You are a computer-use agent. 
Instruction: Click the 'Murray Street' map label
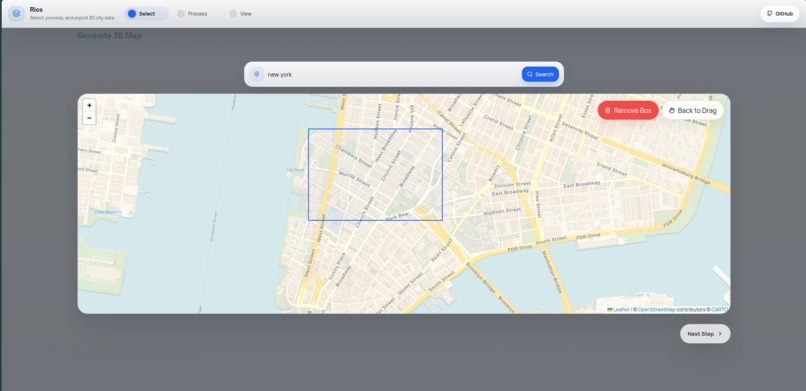point(354,179)
